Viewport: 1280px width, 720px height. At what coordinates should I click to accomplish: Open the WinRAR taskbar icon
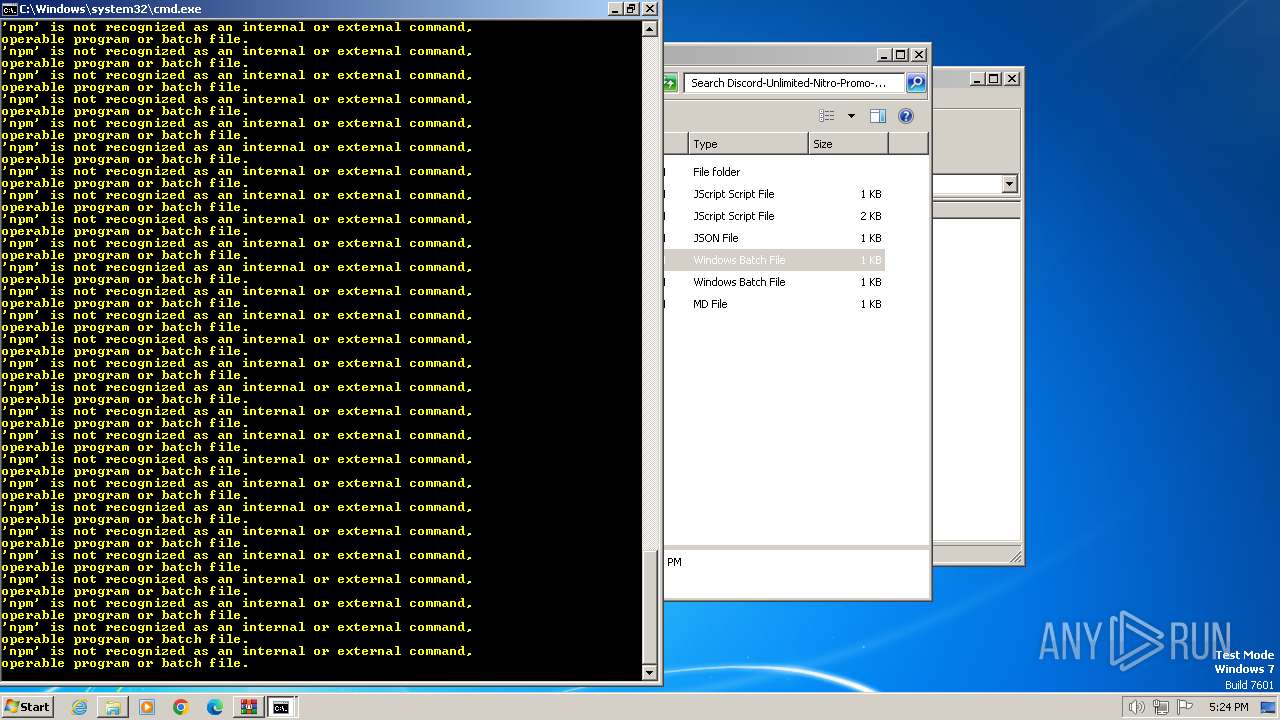[248, 707]
